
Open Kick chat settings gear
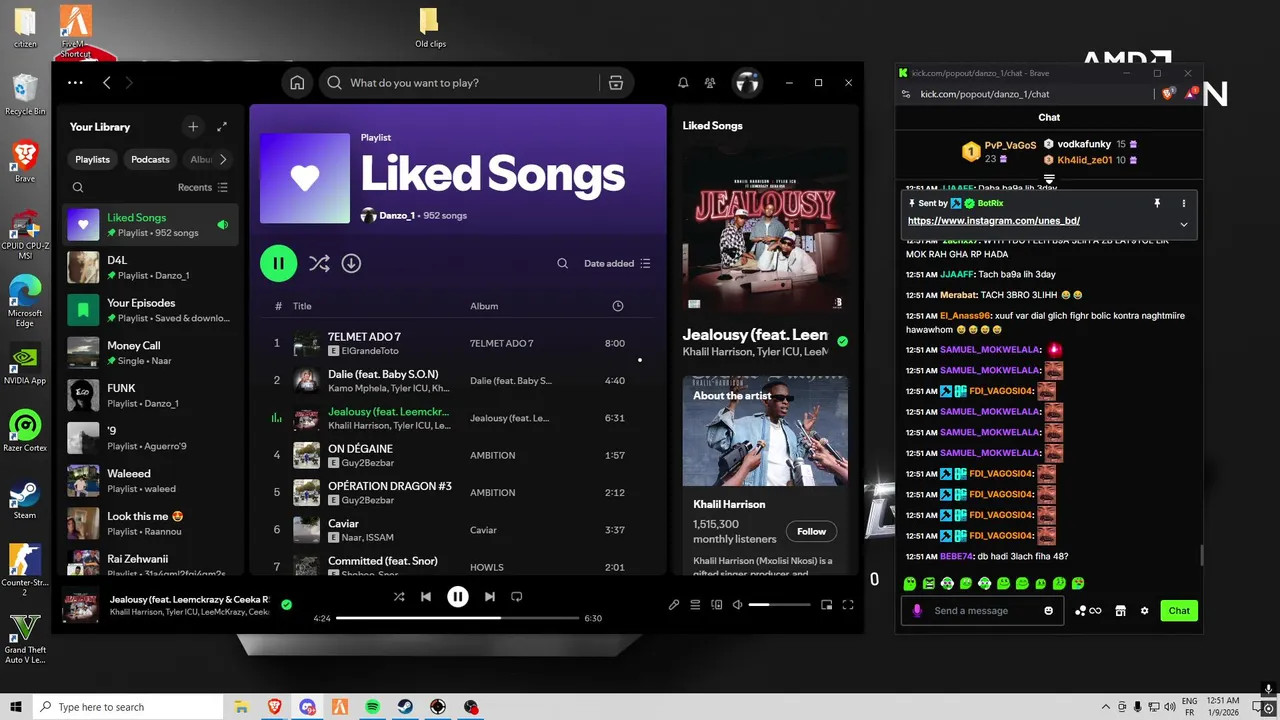1144,611
